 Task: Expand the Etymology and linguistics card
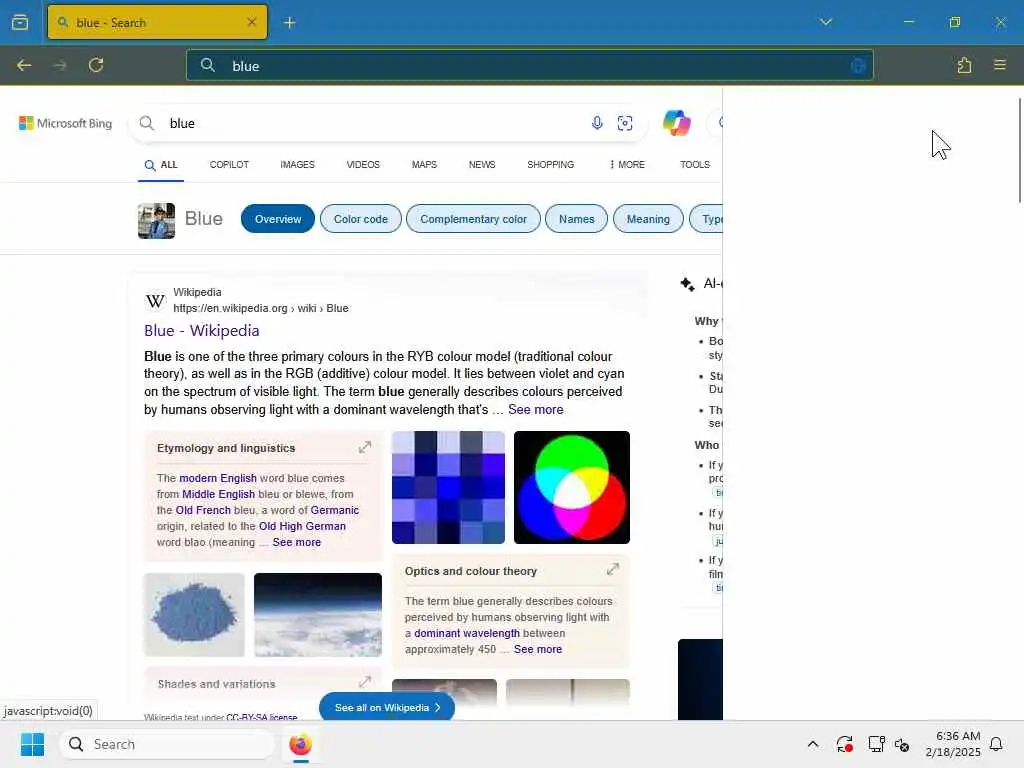click(x=365, y=447)
